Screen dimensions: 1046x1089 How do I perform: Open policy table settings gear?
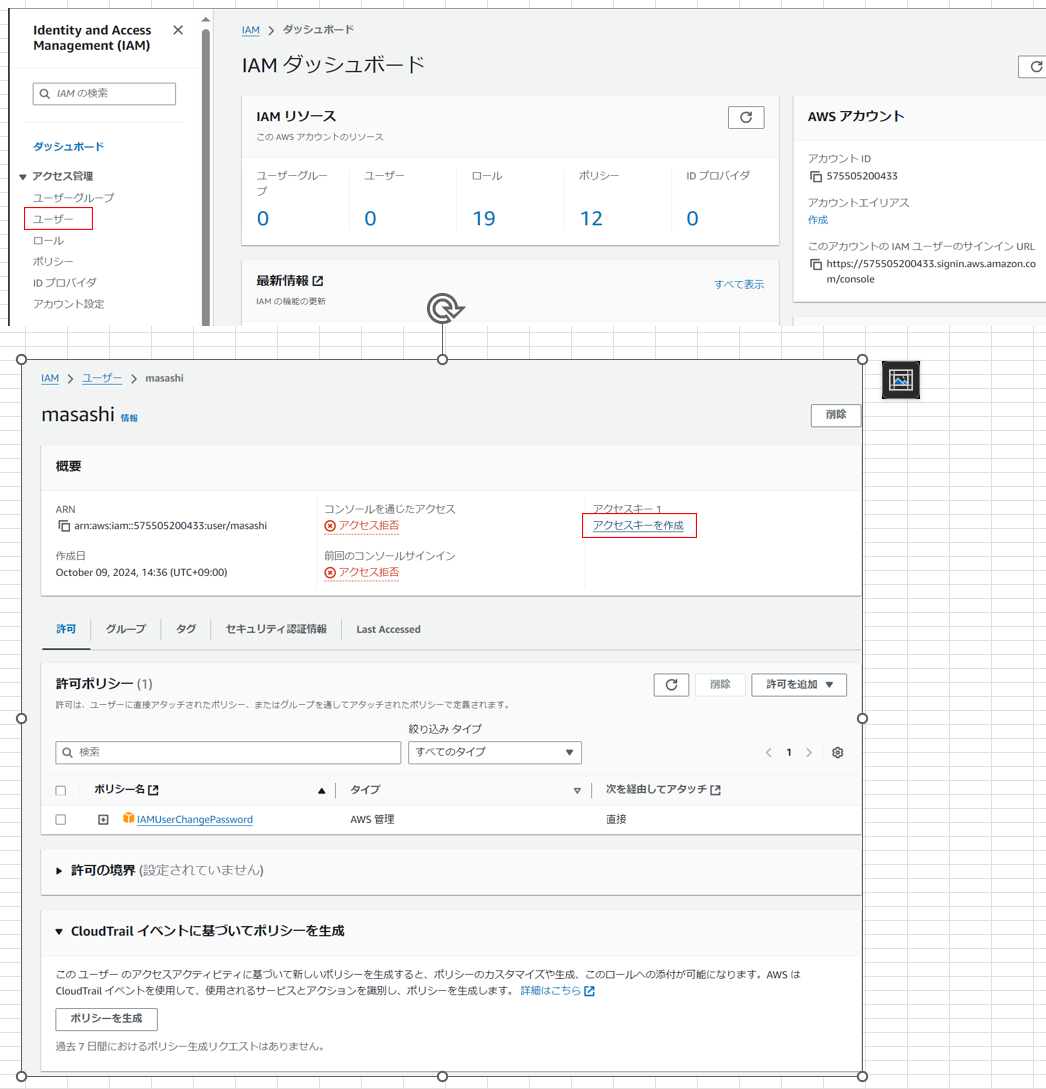point(838,753)
